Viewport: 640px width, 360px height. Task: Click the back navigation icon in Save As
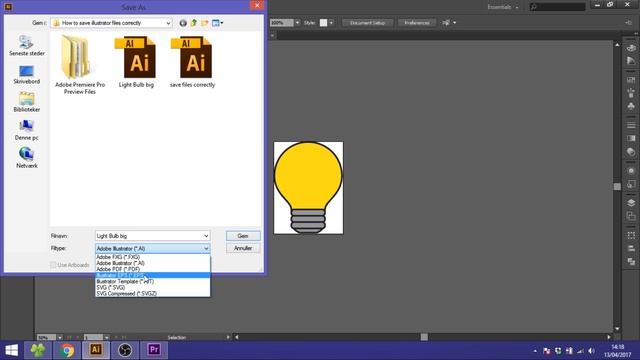tap(183, 23)
